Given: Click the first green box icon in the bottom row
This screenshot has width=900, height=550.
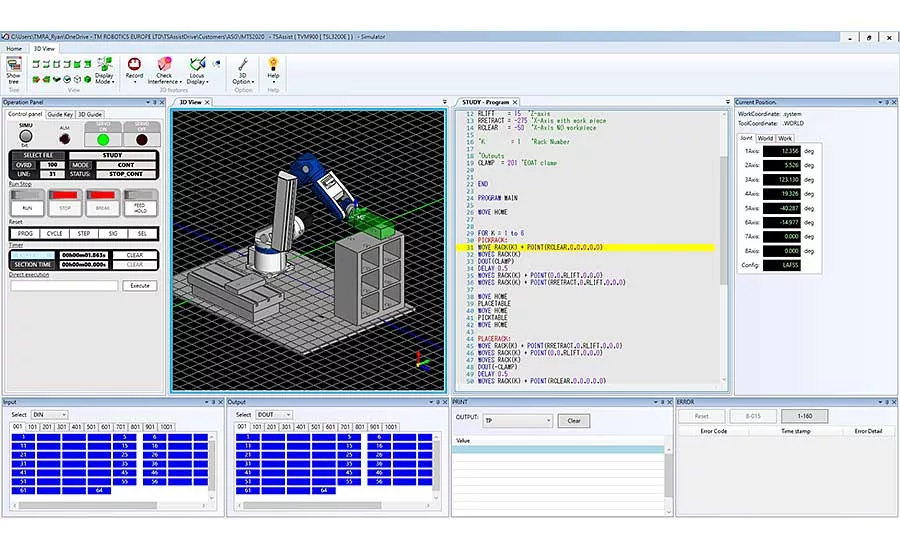Looking at the screenshot, I should [x=36, y=79].
